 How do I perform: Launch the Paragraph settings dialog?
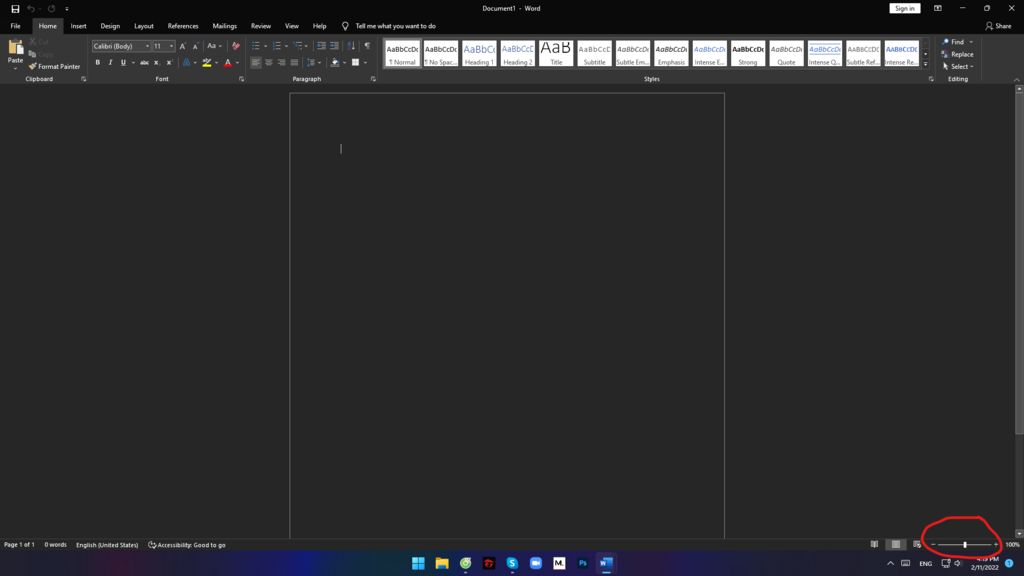tap(374, 79)
